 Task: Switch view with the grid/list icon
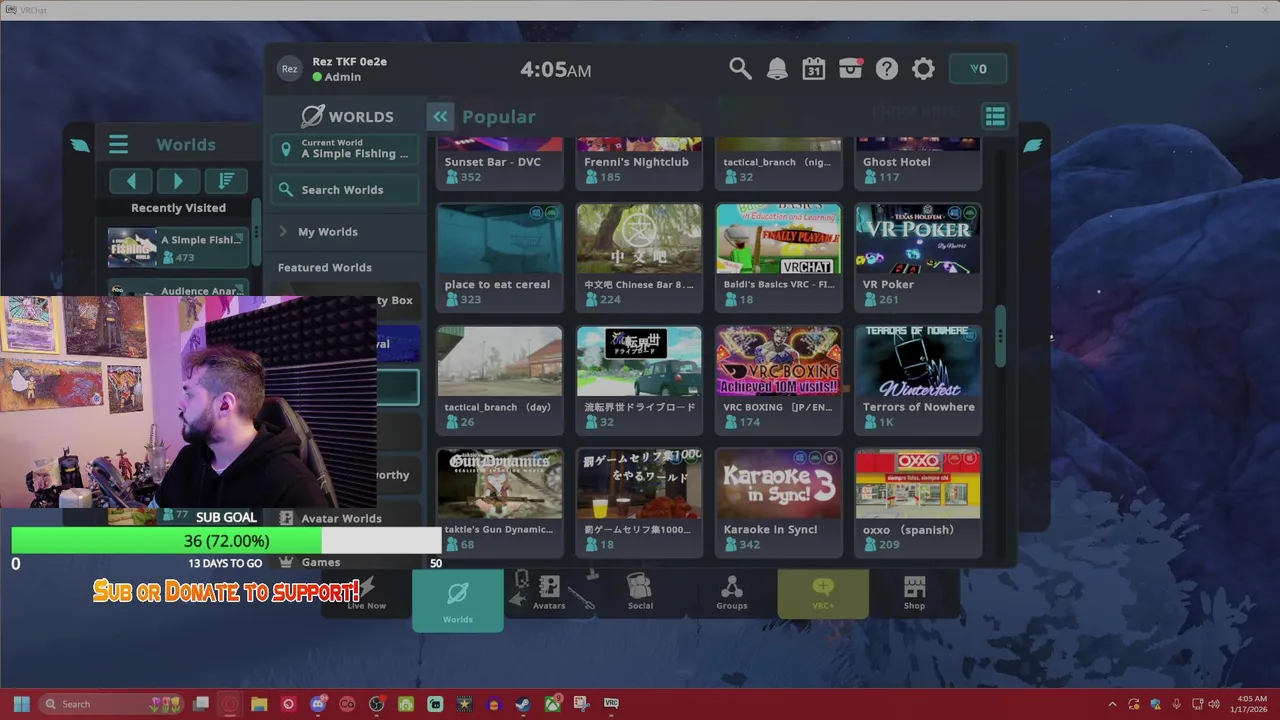[x=995, y=117]
